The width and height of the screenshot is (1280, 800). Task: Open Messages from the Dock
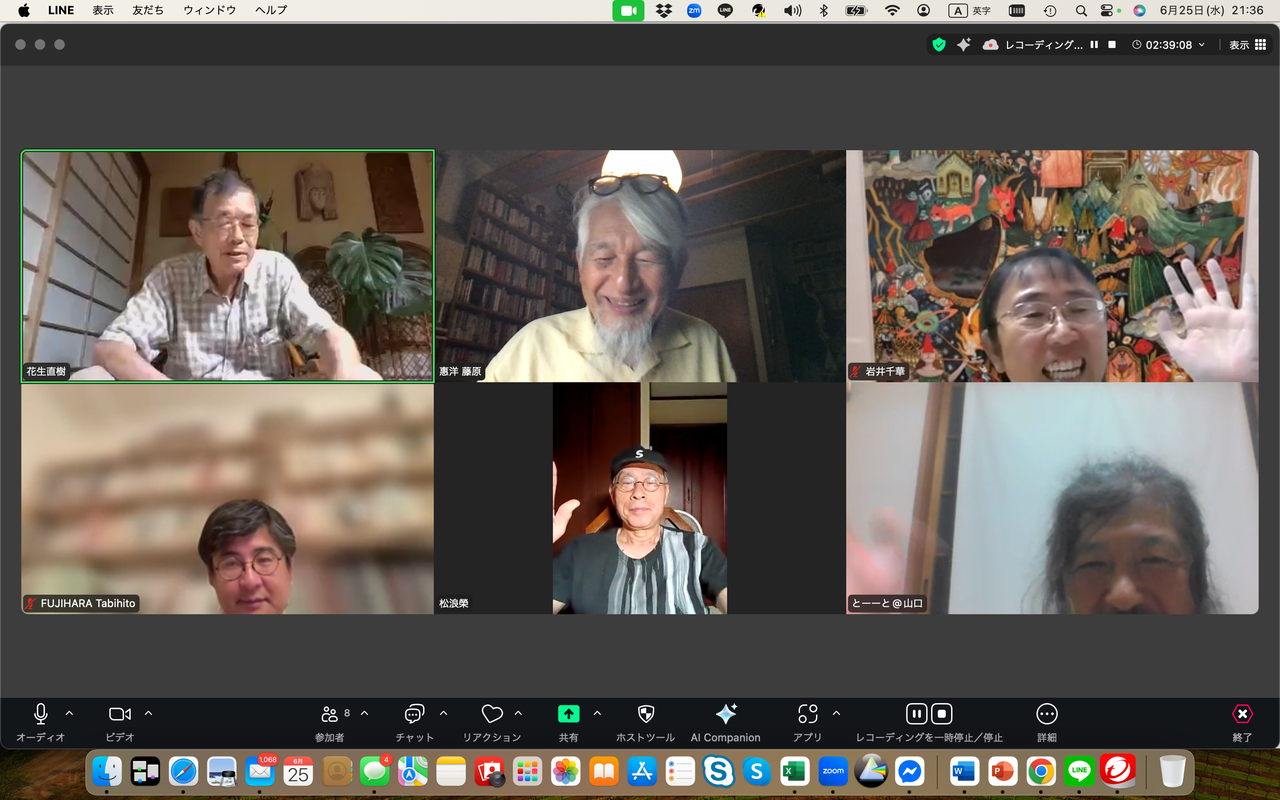coord(375,771)
